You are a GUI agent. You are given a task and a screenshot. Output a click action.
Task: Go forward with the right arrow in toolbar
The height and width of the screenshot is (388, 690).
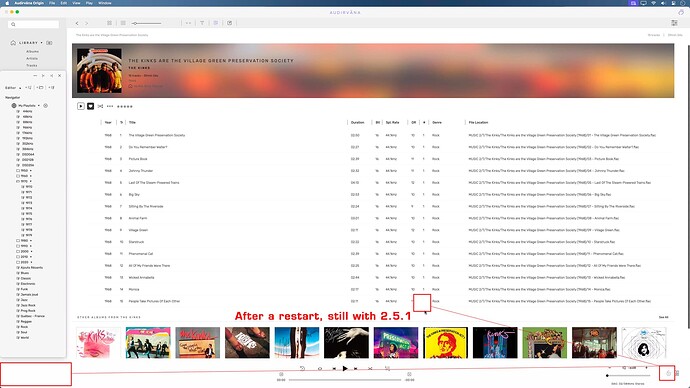click(87, 23)
